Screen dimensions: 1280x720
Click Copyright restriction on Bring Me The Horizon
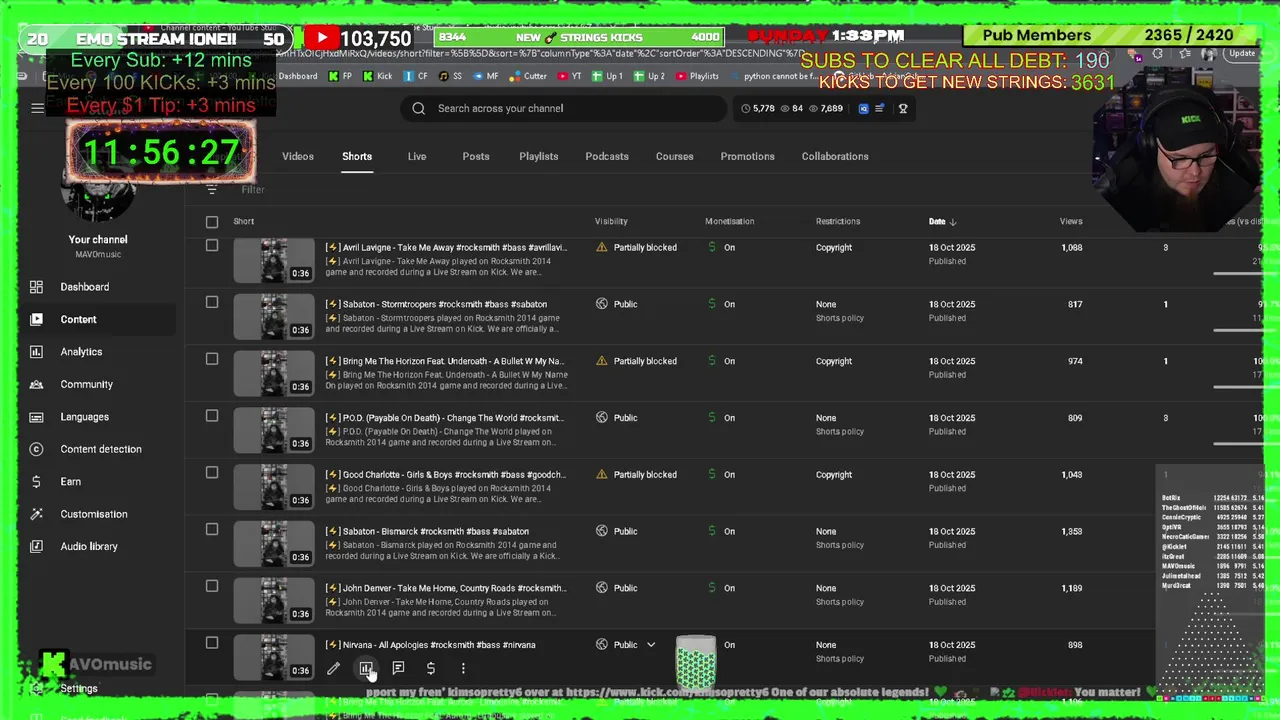[x=834, y=361]
